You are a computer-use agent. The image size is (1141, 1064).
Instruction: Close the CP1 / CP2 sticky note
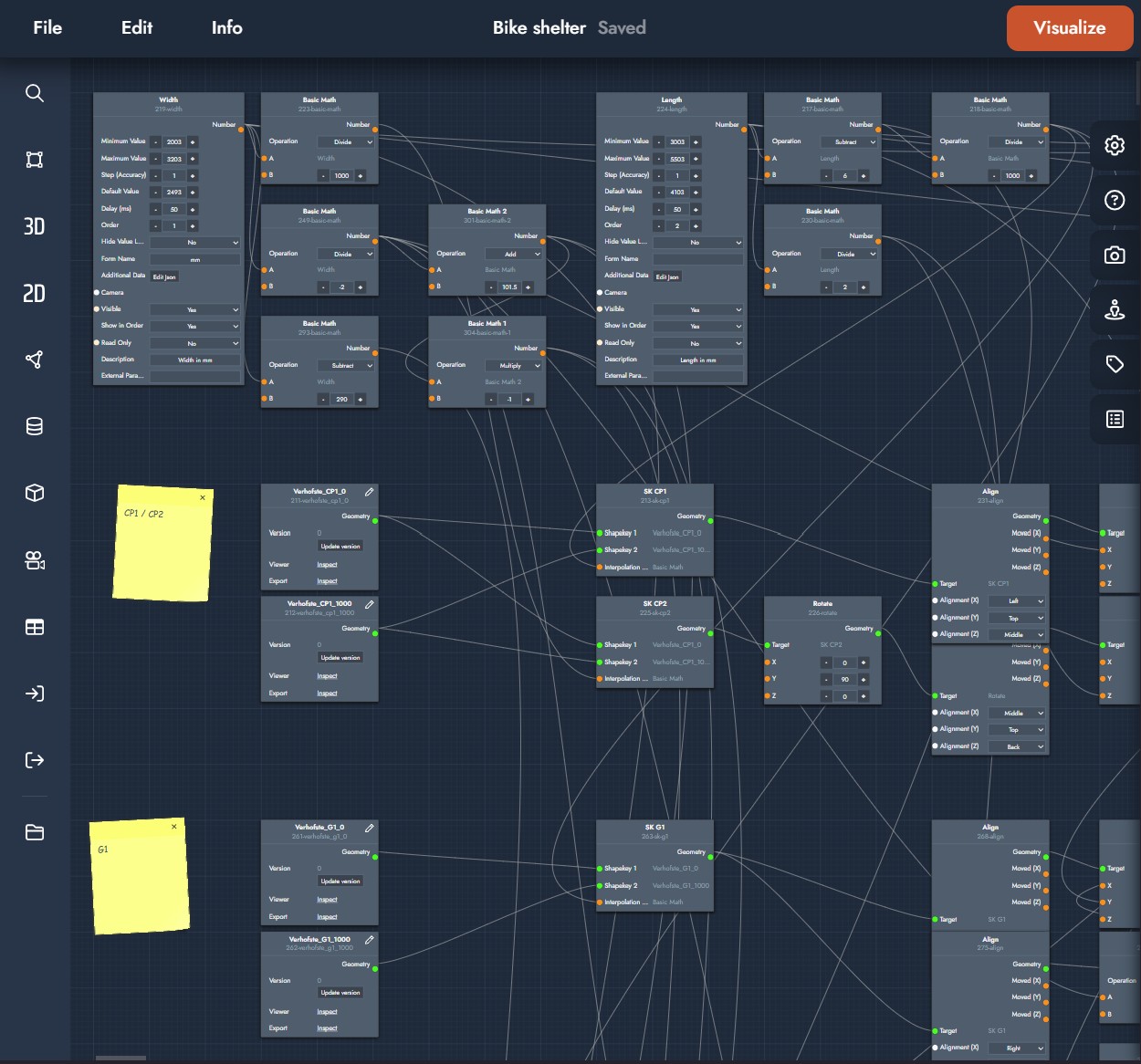click(203, 497)
